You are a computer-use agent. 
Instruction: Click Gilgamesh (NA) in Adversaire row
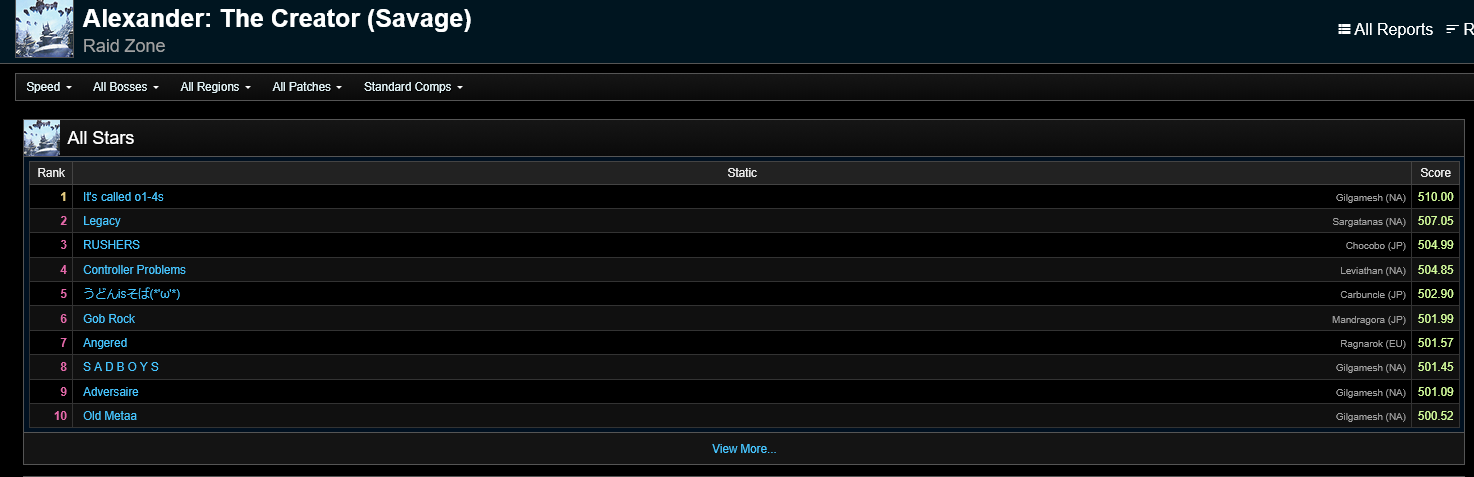point(1371,393)
